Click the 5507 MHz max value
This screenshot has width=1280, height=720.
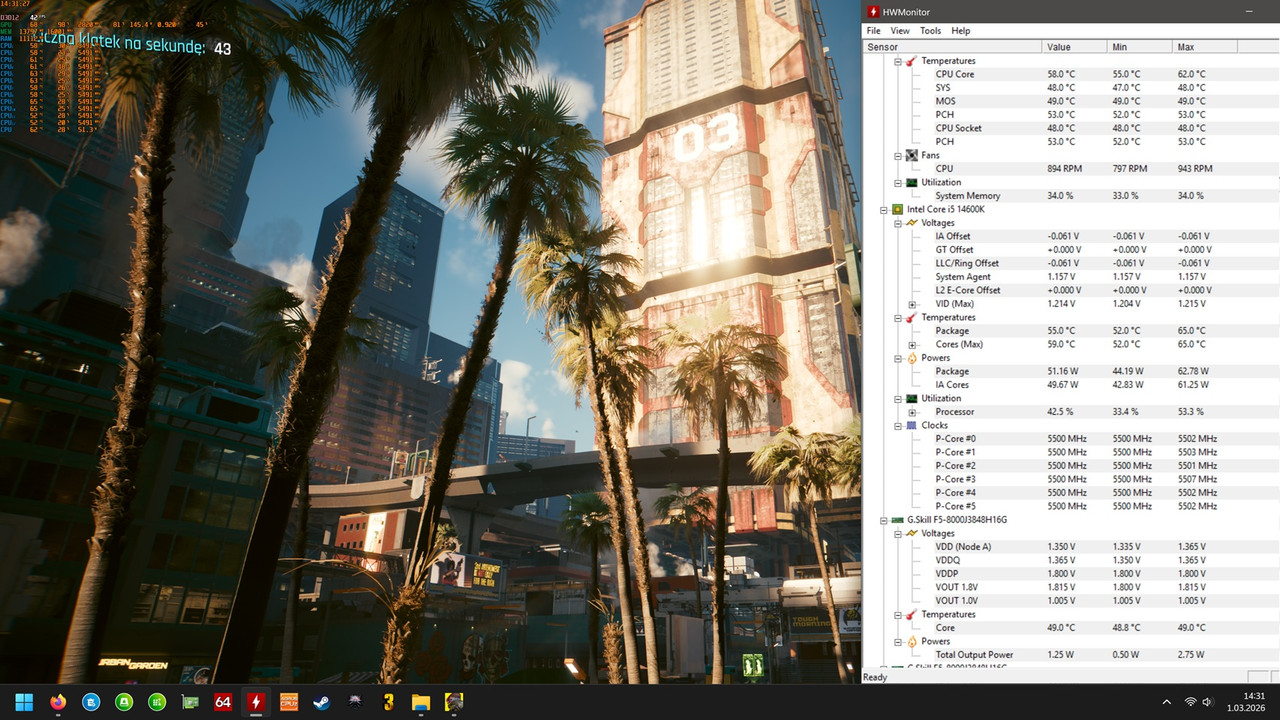[1197, 479]
